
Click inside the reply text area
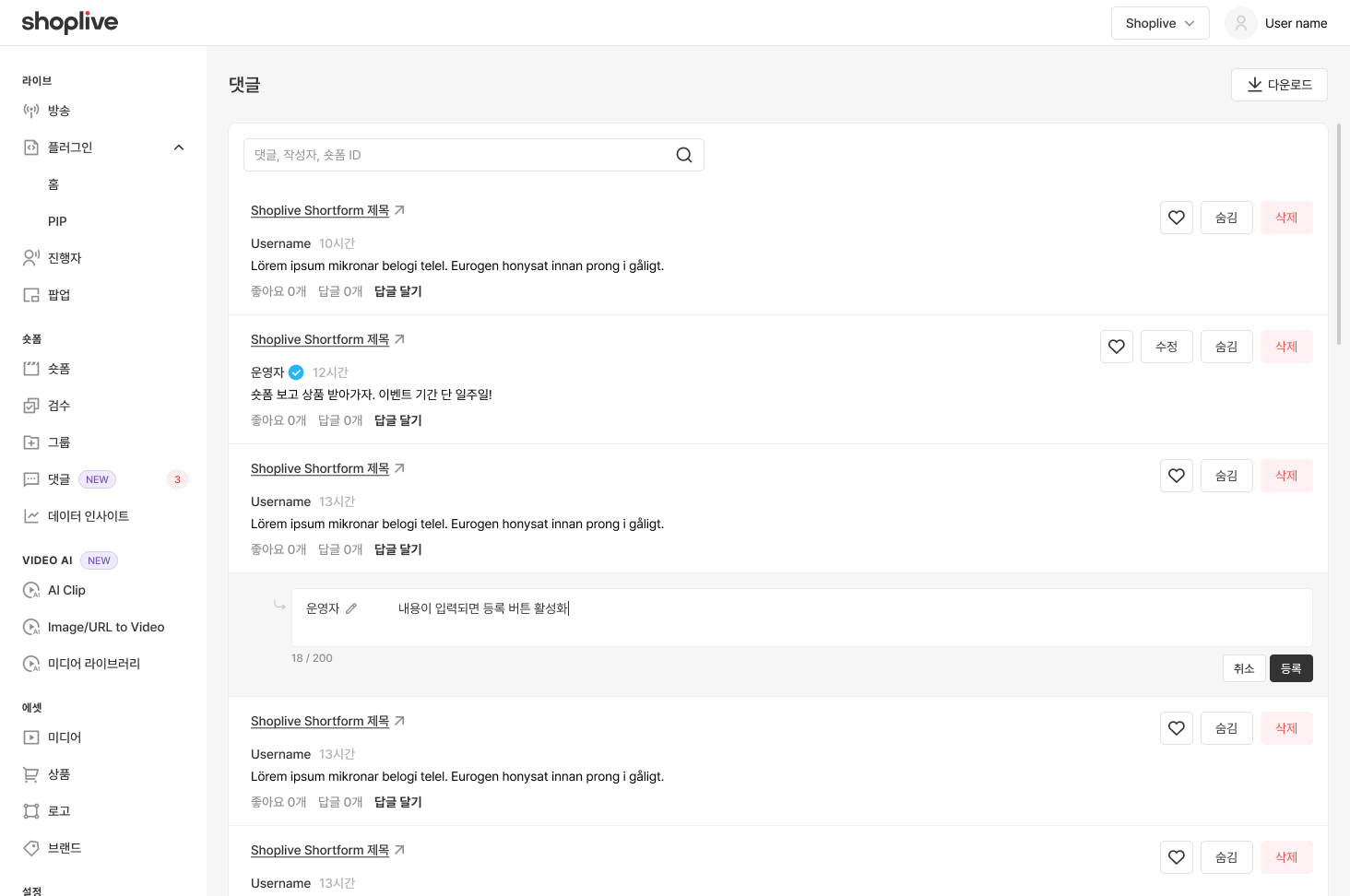[802, 618]
